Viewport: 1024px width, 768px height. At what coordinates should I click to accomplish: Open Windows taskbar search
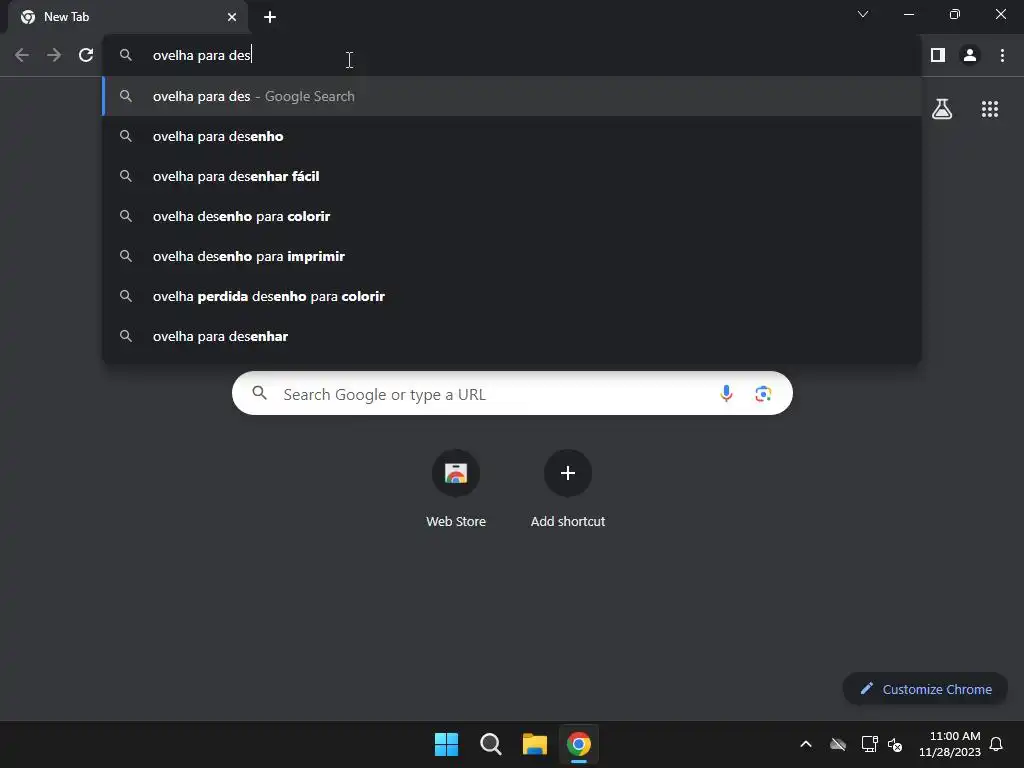point(490,744)
